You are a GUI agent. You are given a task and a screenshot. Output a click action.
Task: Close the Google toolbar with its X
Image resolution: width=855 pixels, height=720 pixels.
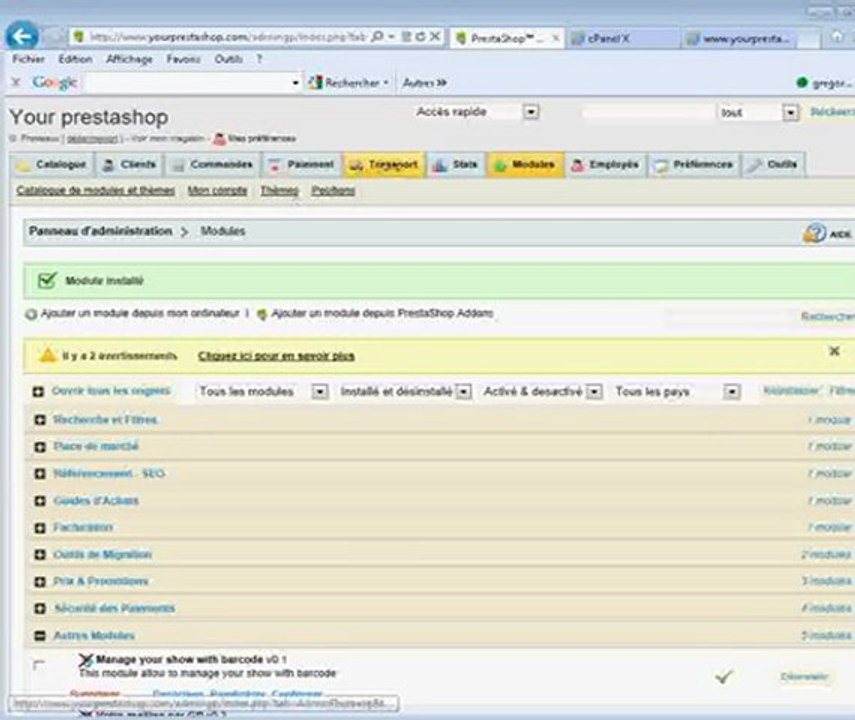click(16, 82)
